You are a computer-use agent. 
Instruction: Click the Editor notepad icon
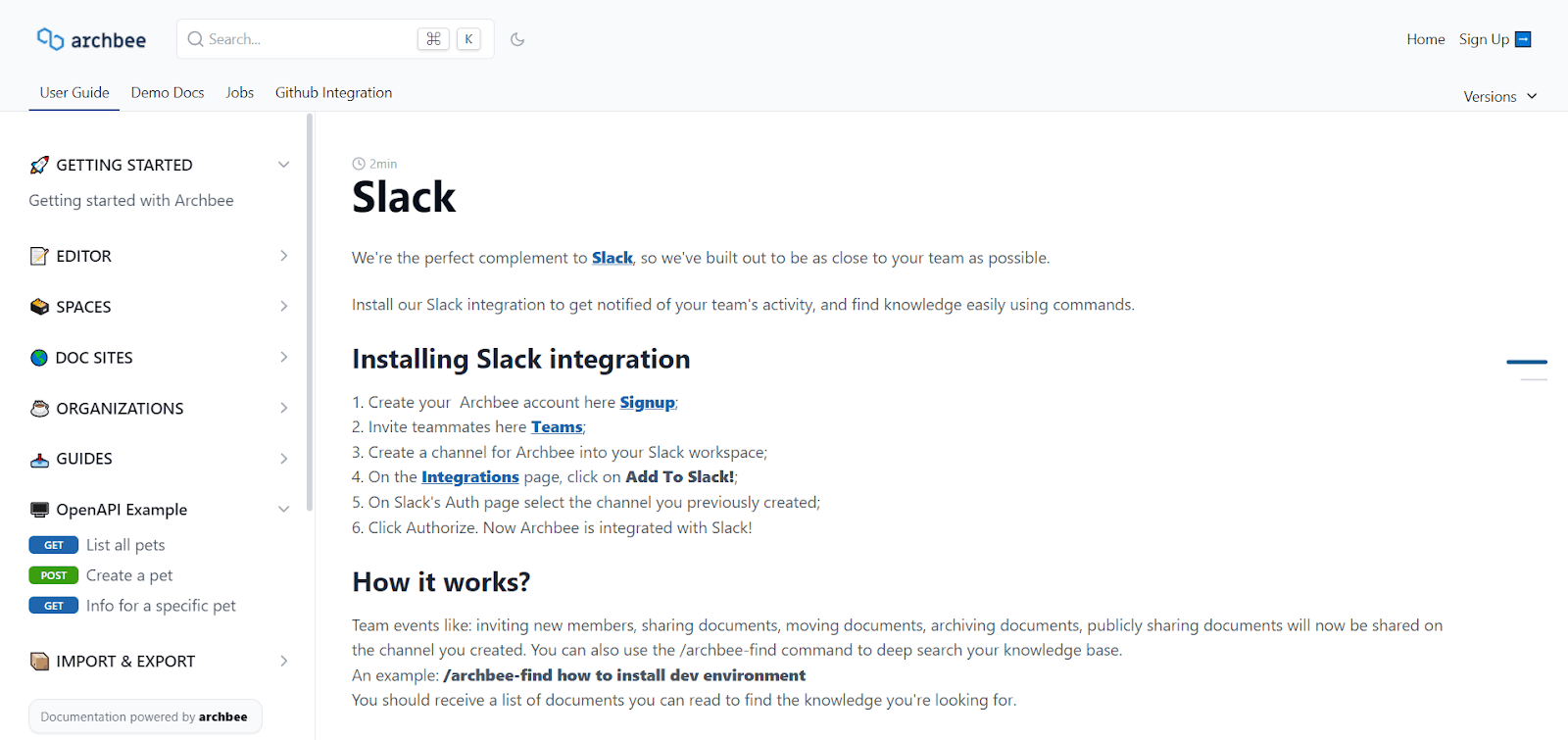39,256
